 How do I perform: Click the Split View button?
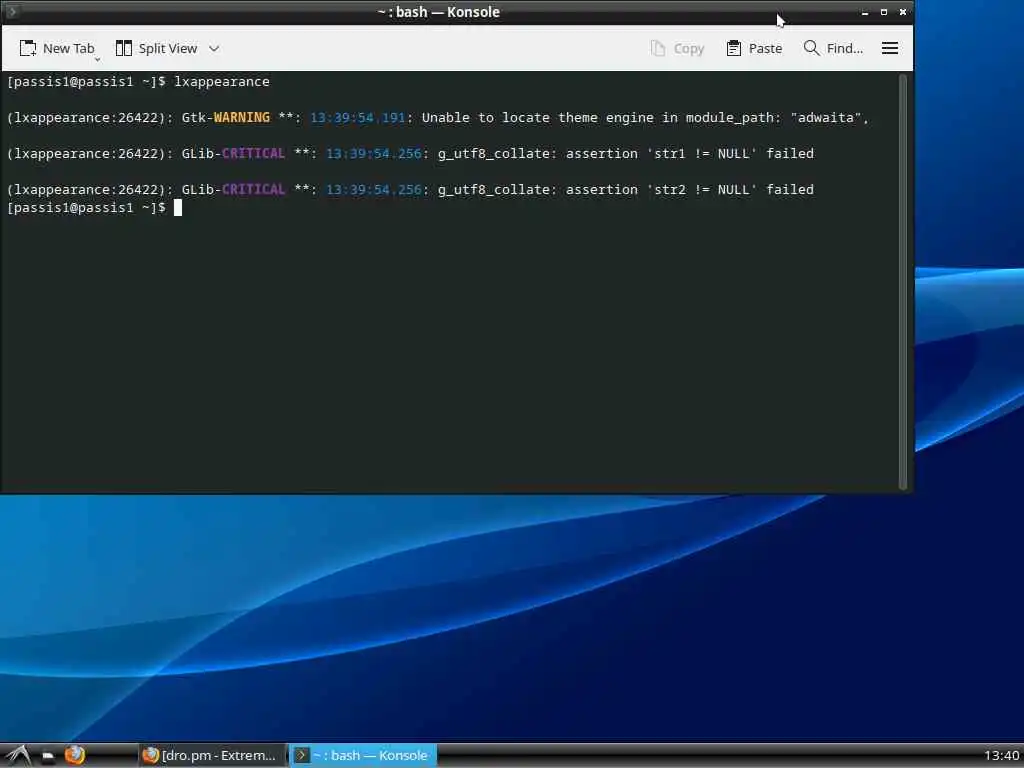click(x=156, y=48)
